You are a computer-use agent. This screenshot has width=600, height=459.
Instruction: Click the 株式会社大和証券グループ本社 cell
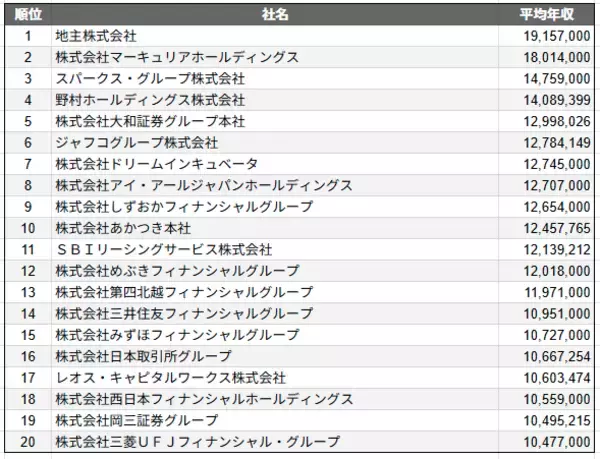click(x=150, y=121)
